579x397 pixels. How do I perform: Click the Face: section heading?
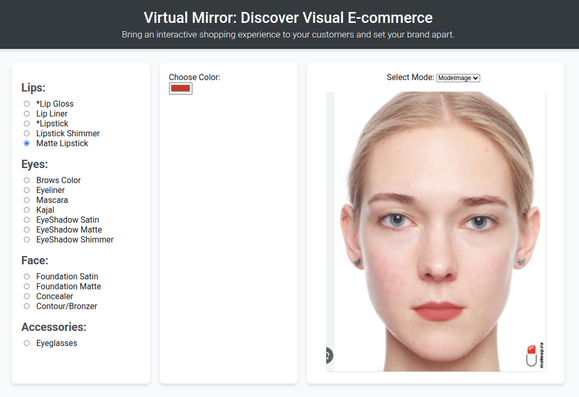pos(35,260)
